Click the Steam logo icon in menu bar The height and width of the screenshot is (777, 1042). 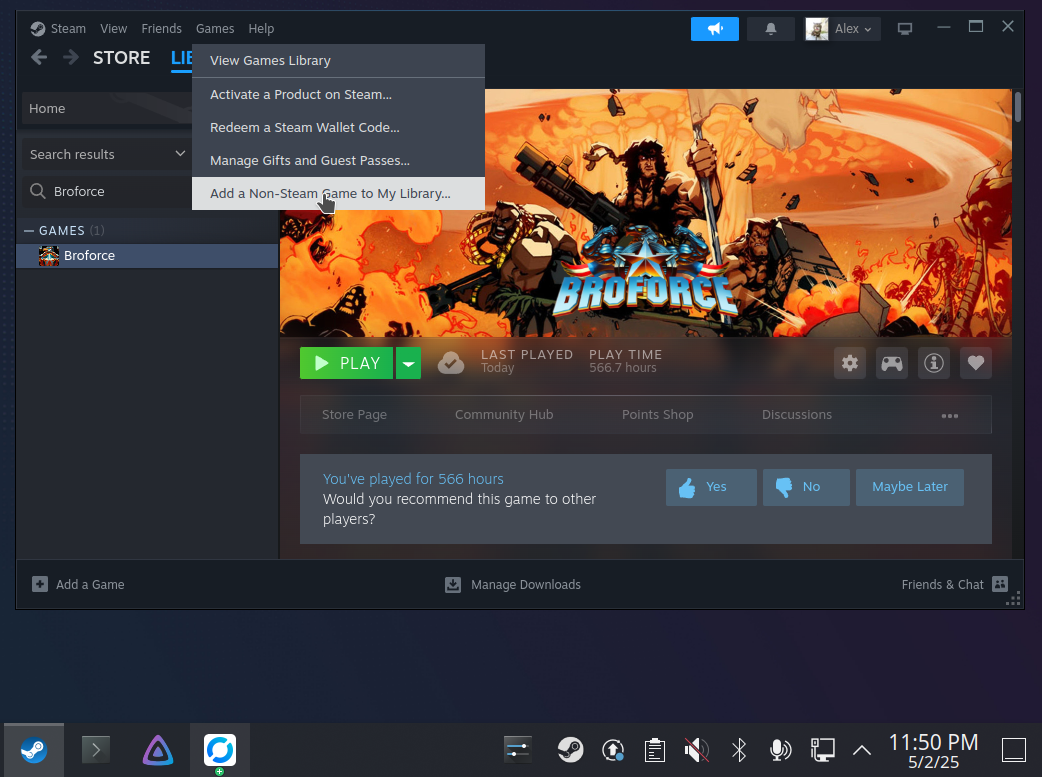[x=38, y=29]
